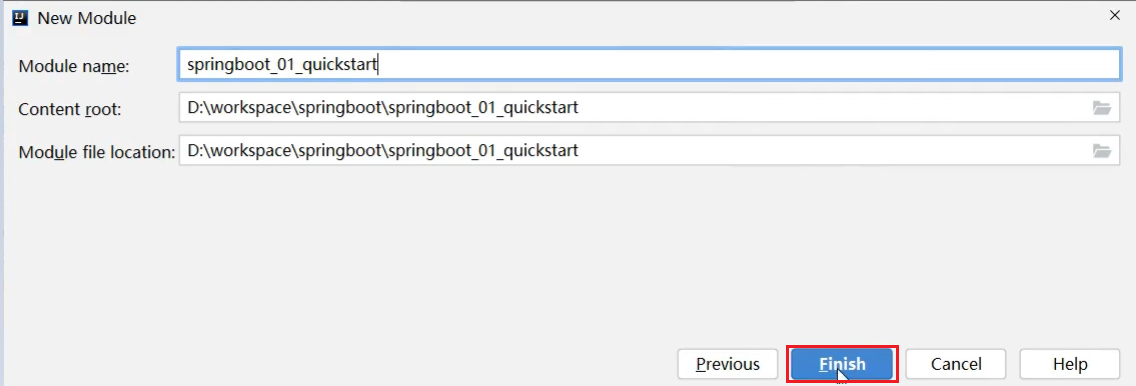
Task: Click 'springboot_01_quickstart' ending the Module file location path
Action: [485, 151]
